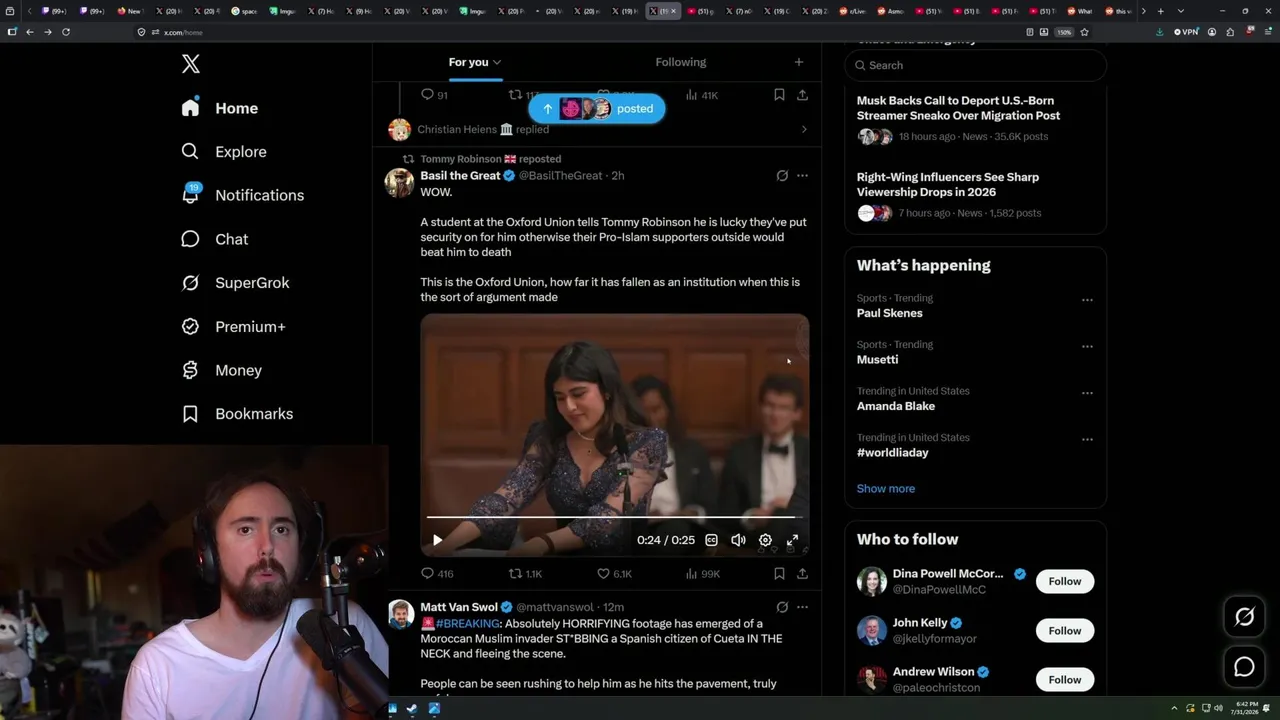Seek on the video progress bar
Image resolution: width=1280 pixels, height=720 pixels.
click(615, 517)
